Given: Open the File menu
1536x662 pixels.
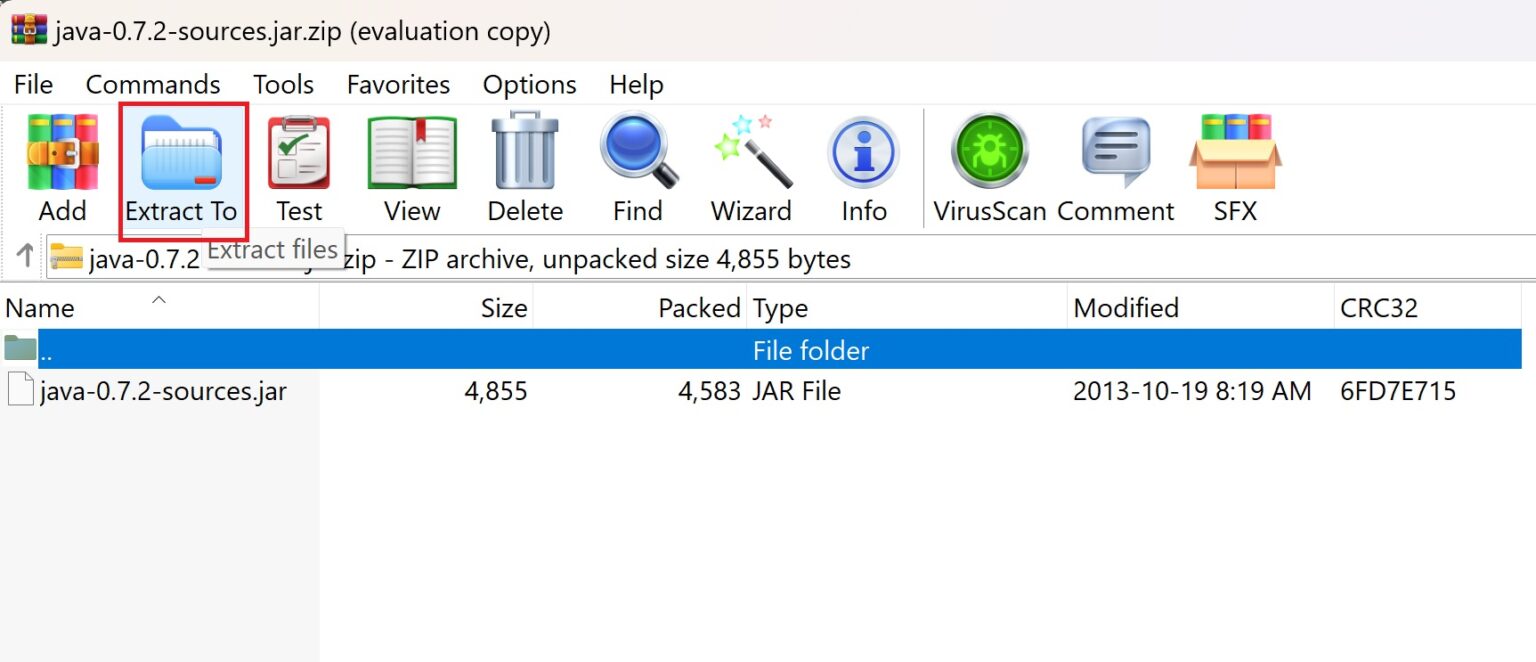Looking at the screenshot, I should point(33,85).
